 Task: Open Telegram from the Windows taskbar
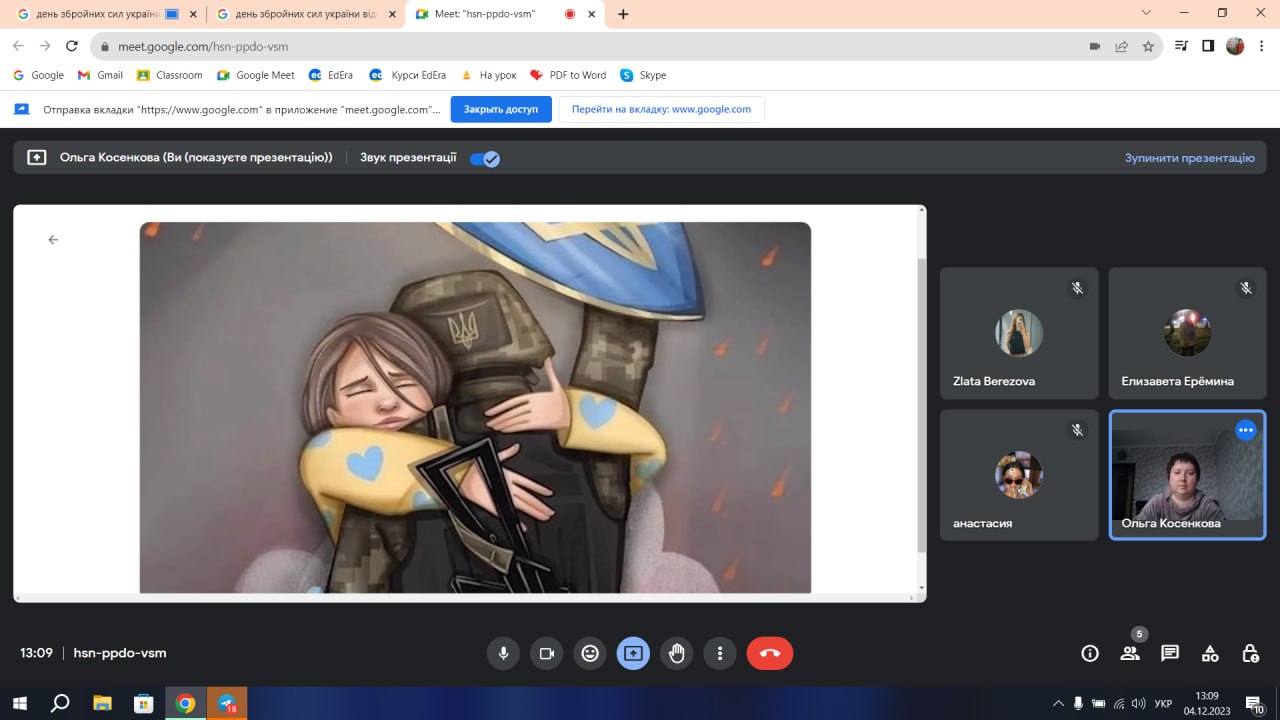click(227, 703)
